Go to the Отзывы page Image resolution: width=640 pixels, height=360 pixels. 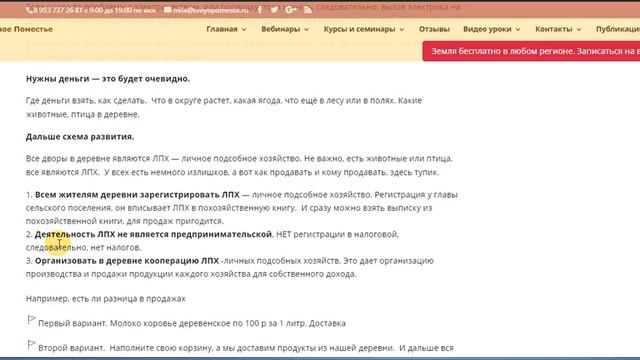click(x=434, y=29)
